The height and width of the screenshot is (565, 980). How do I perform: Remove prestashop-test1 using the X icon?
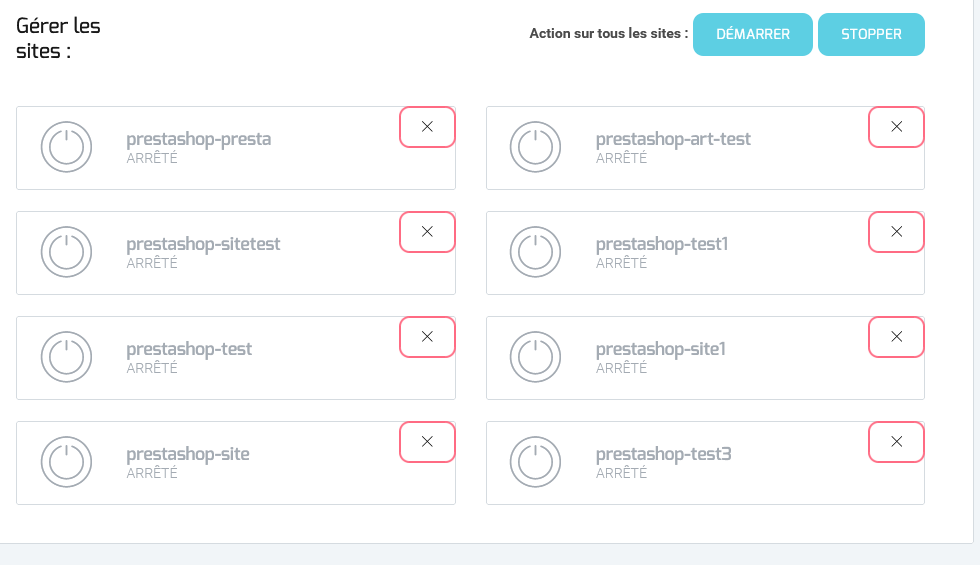pyautogui.click(x=896, y=232)
